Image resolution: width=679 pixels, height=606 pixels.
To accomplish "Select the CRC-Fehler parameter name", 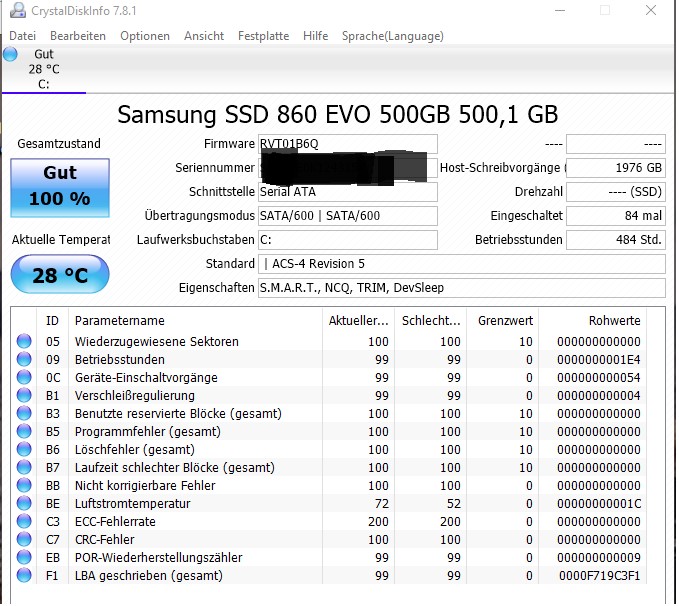I will click(x=104, y=539).
